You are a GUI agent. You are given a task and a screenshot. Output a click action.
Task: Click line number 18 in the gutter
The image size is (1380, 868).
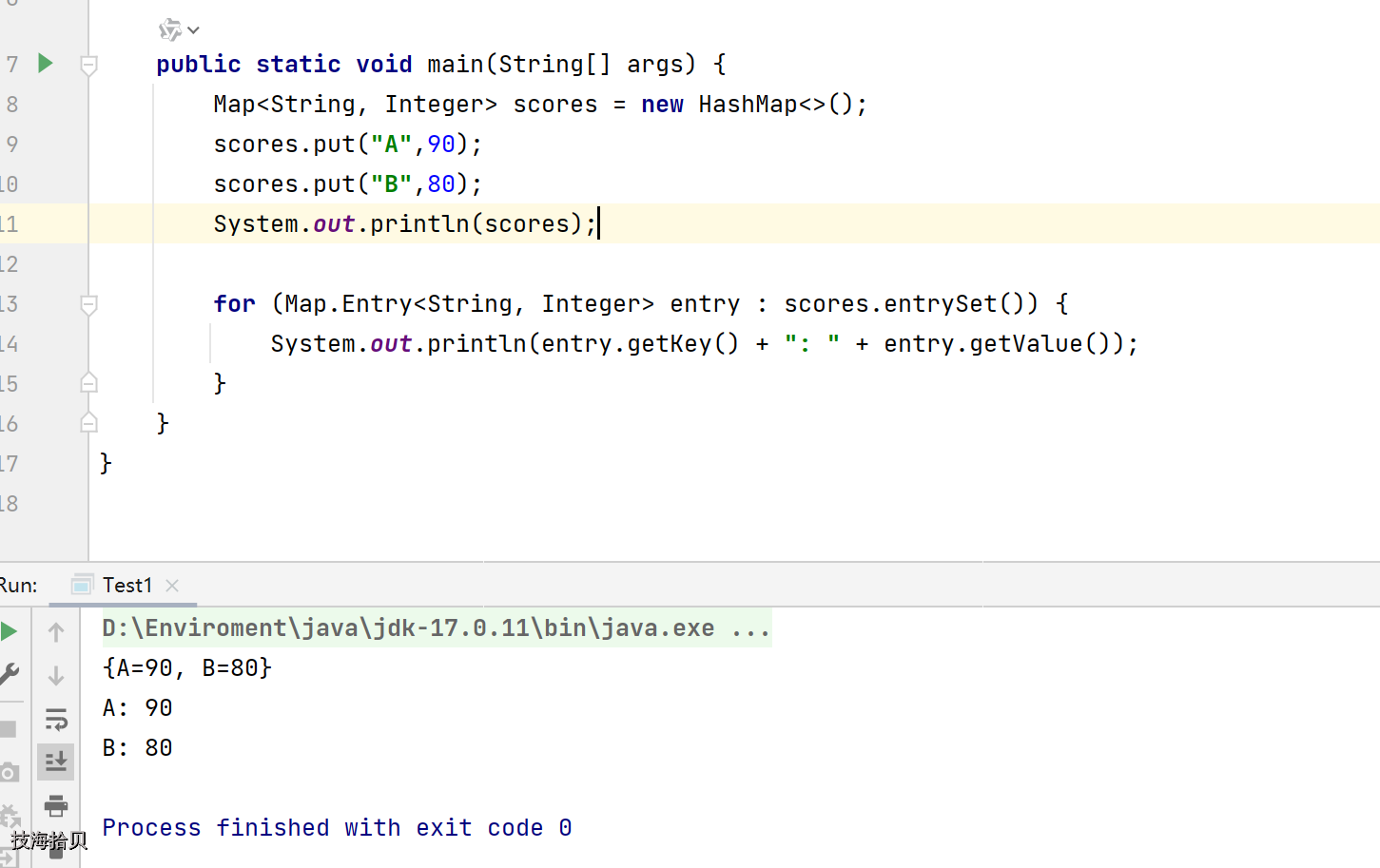[9, 504]
